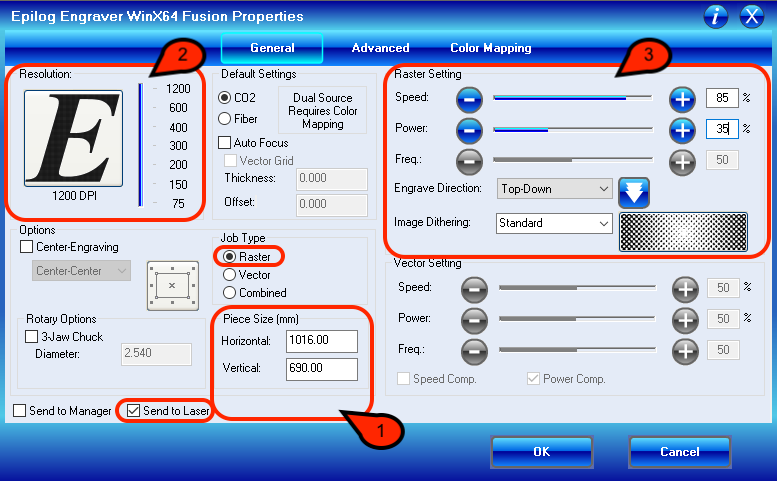The width and height of the screenshot is (777, 481).
Task: Click the large E resolution preview
Action: [x=75, y=135]
